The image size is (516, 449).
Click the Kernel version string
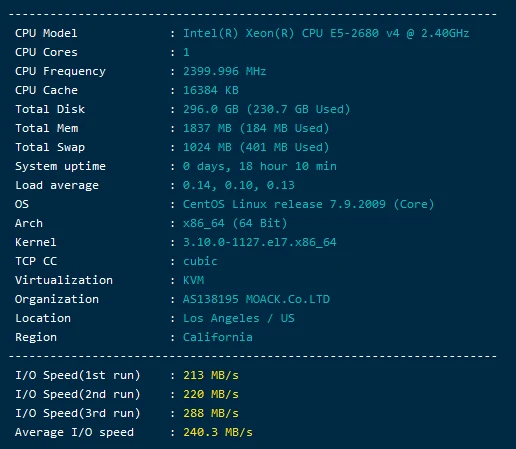(260, 242)
